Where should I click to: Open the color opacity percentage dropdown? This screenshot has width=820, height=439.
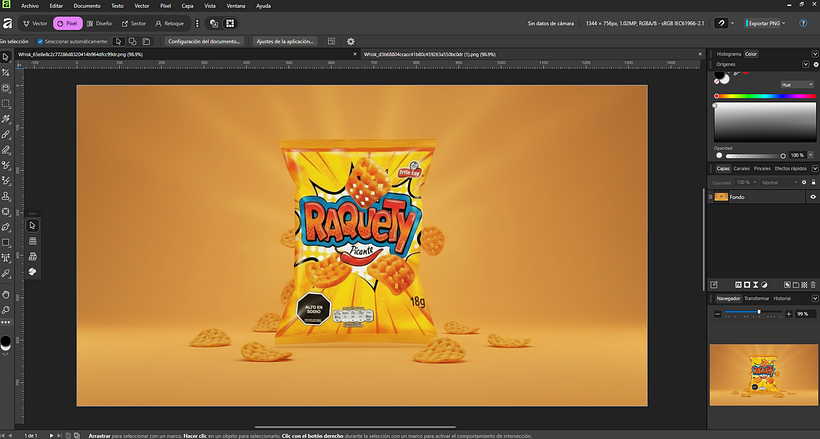811,155
